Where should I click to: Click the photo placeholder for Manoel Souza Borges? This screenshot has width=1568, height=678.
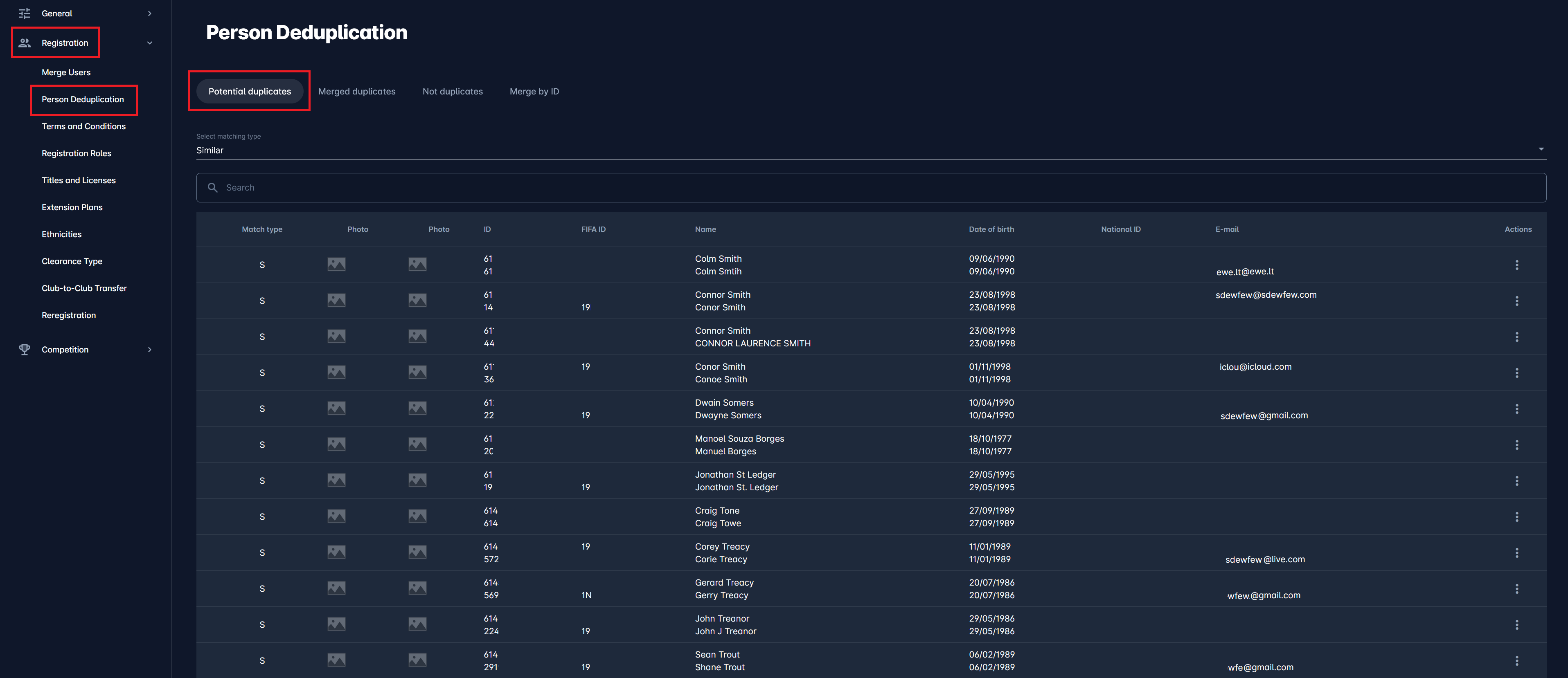336,444
